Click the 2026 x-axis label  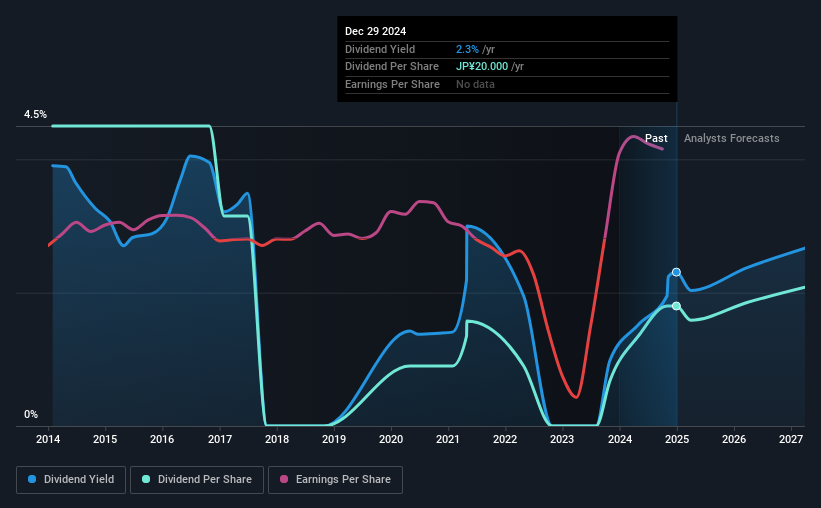(x=734, y=439)
